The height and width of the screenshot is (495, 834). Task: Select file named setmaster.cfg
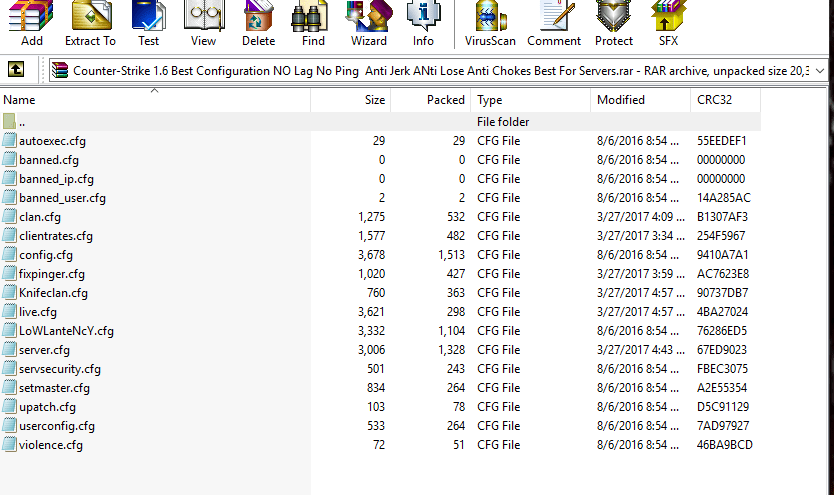click(x=54, y=388)
